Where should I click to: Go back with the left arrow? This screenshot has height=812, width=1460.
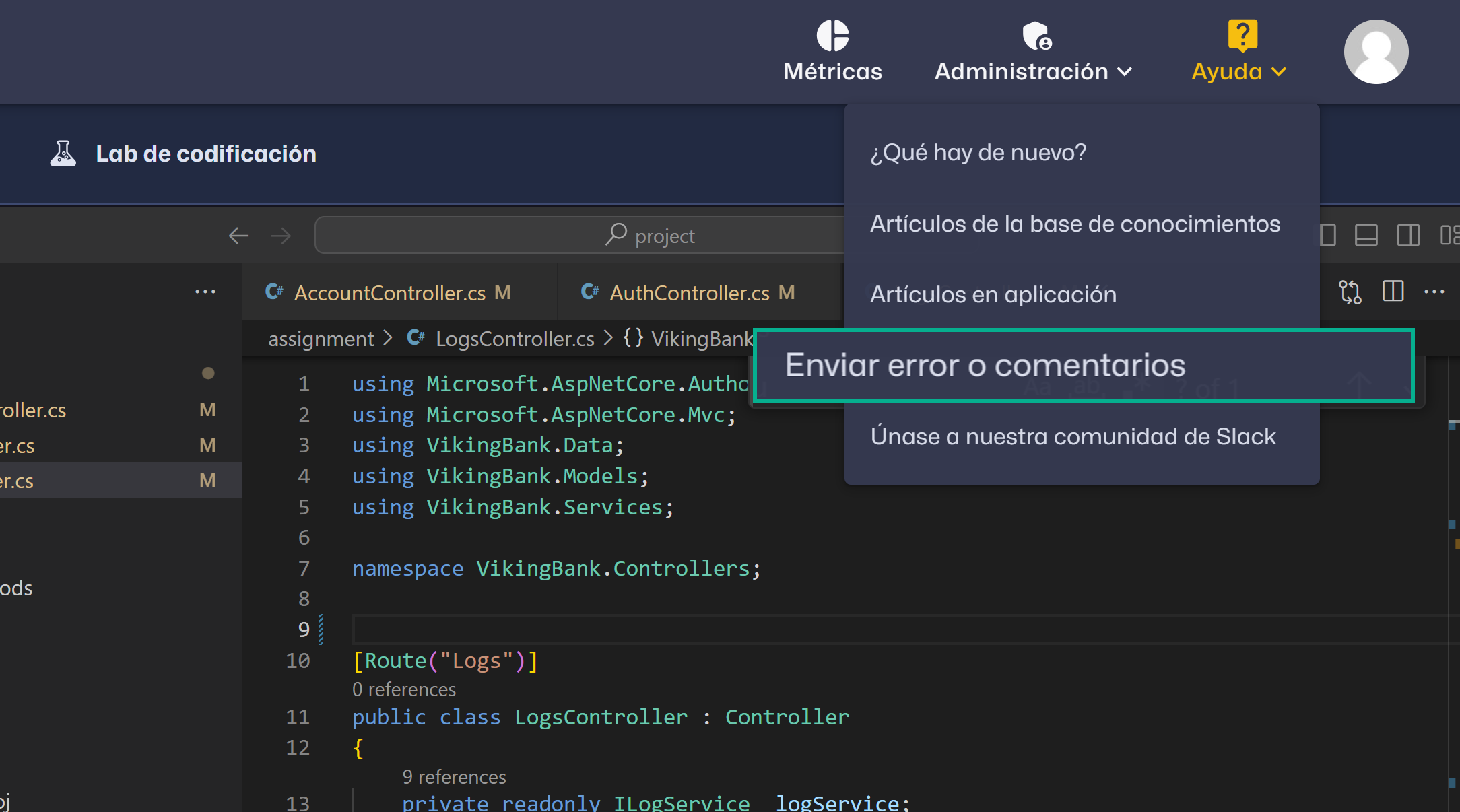point(238,236)
